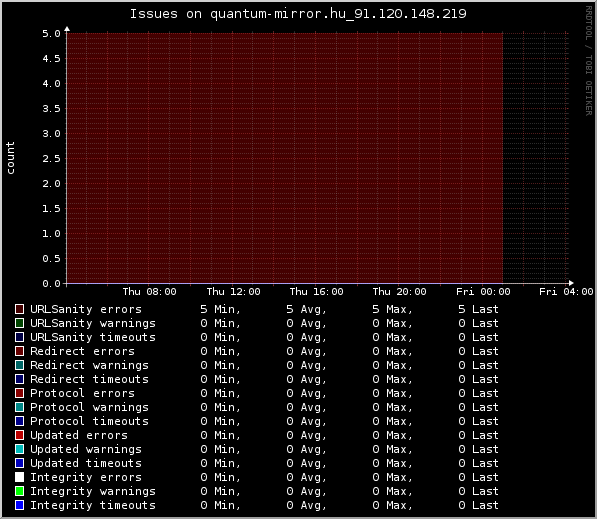Click the URLSanity timeouts legend swatch
The image size is (597, 519).
pos(19,337)
